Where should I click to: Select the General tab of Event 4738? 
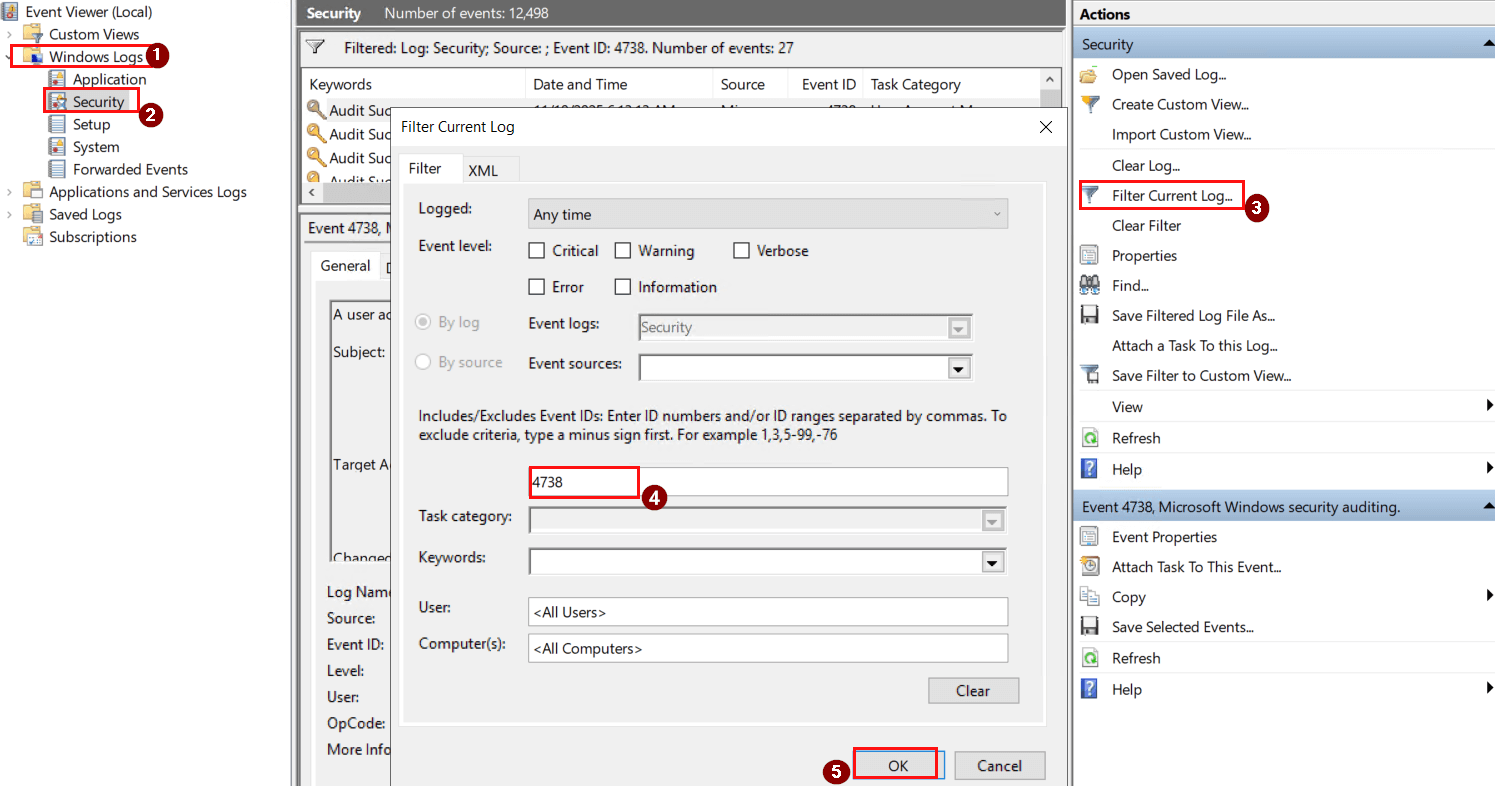tap(346, 265)
